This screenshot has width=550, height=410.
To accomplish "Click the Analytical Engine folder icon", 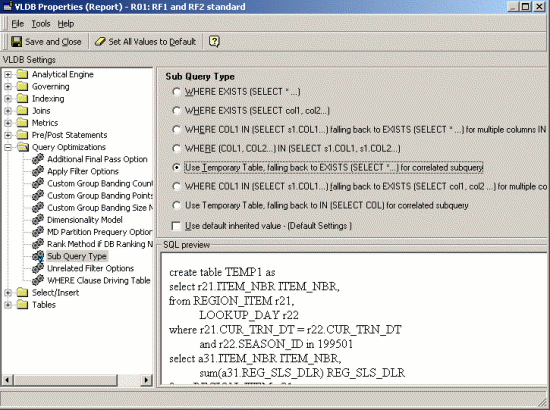I will tap(22, 74).
